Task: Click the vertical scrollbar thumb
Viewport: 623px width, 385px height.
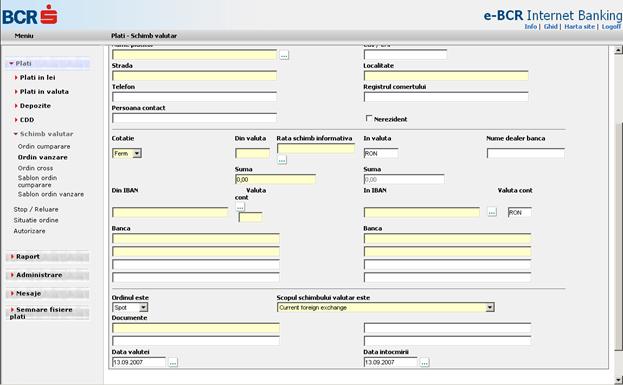Action: (x=618, y=236)
